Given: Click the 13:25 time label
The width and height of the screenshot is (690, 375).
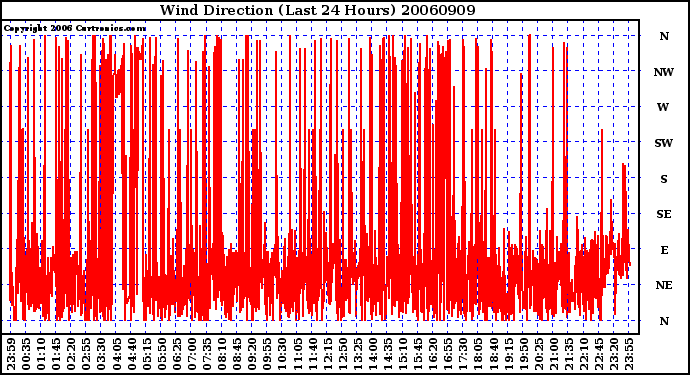Looking at the screenshot, I should 358,354.
